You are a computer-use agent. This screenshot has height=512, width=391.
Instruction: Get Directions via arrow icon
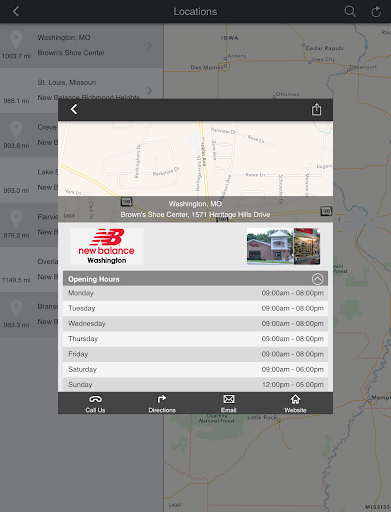[162, 399]
